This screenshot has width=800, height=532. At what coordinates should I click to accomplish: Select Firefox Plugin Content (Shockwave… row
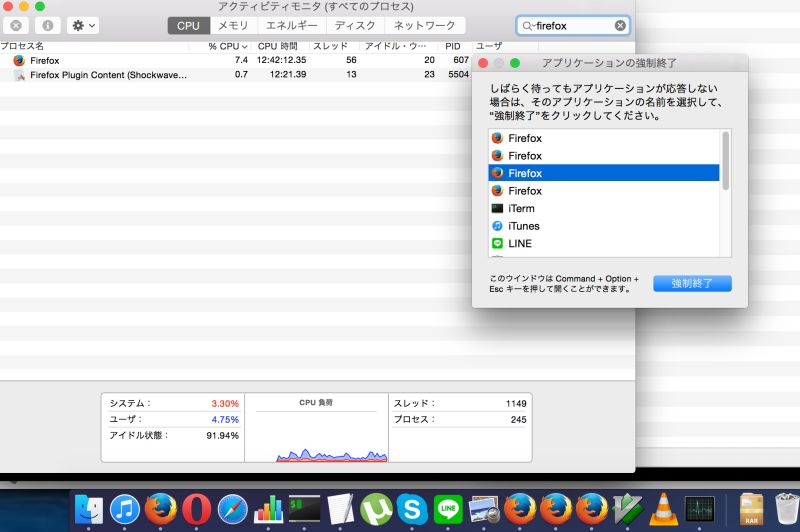click(x=235, y=74)
